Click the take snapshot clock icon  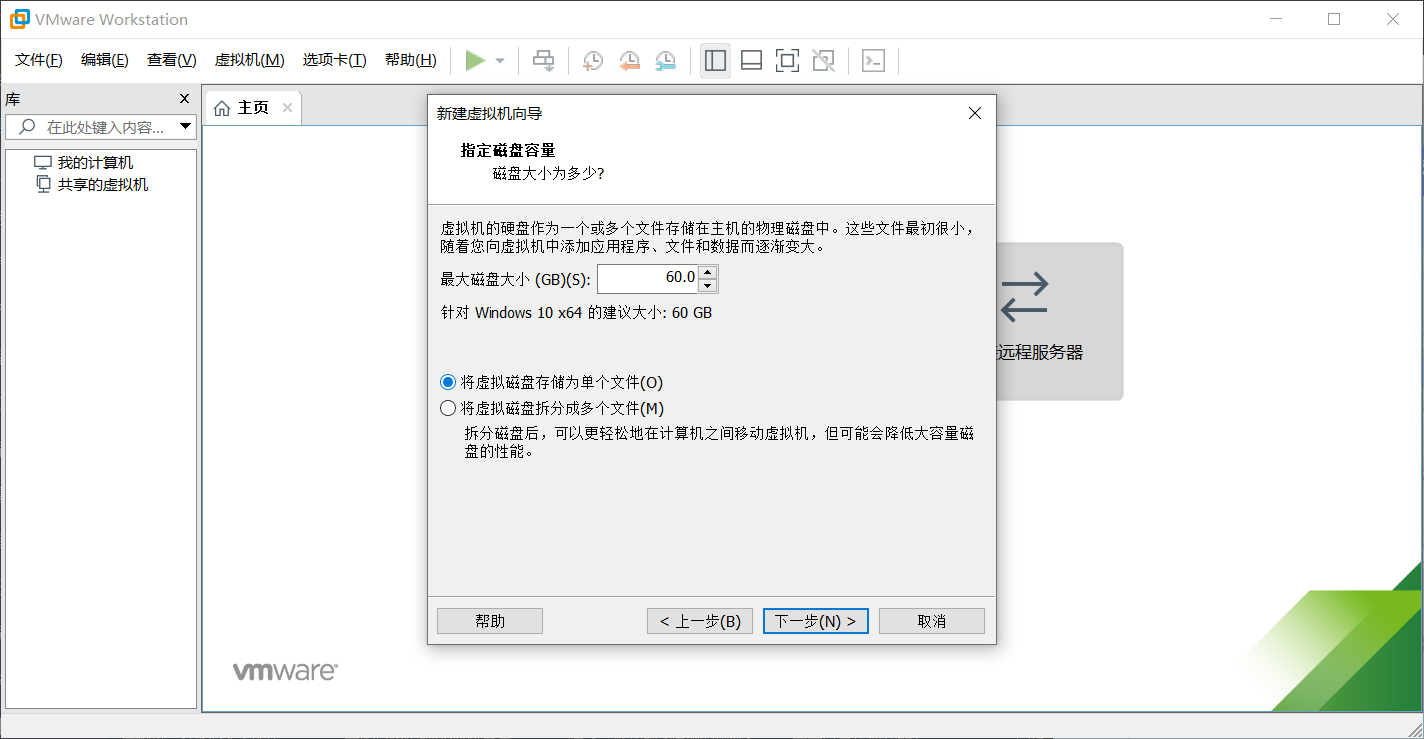[593, 61]
